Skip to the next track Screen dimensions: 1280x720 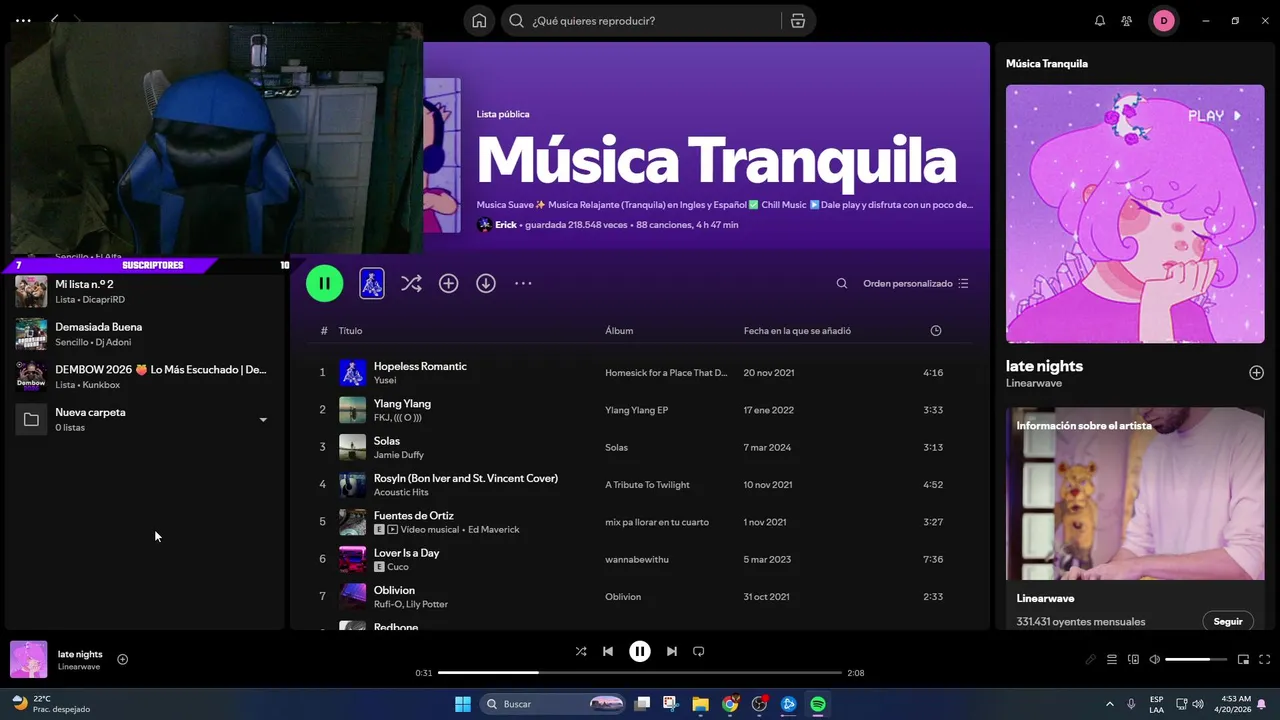(672, 651)
